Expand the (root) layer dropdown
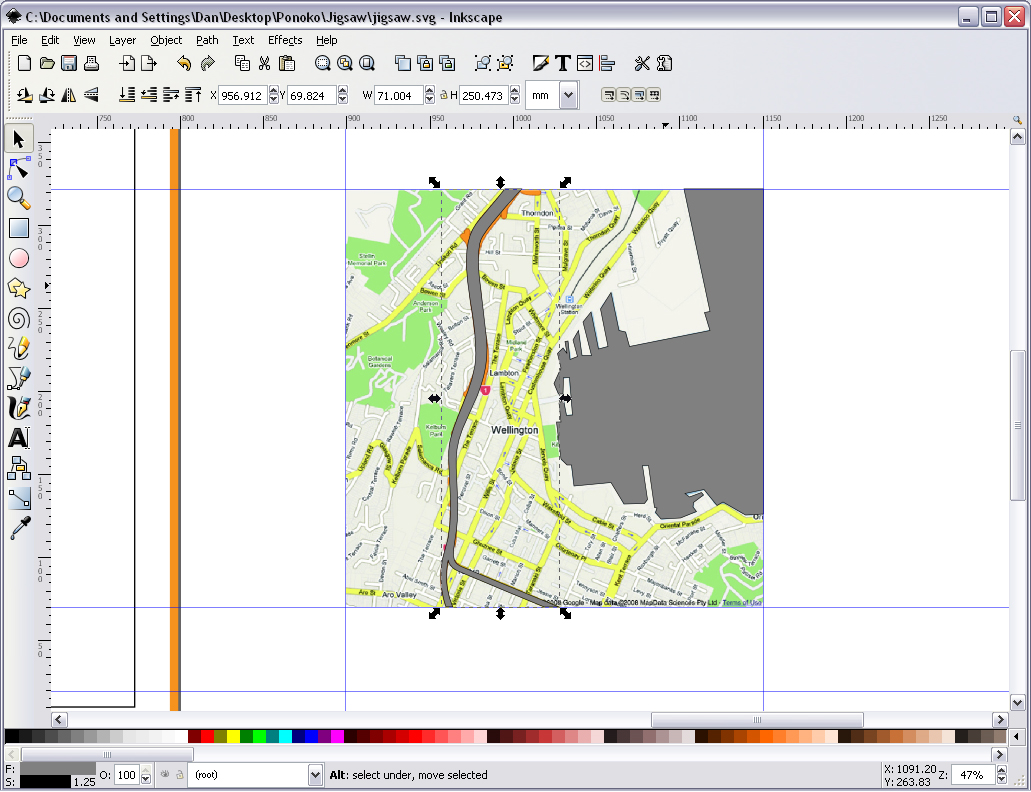Viewport: 1031px width, 792px height. 315,775
